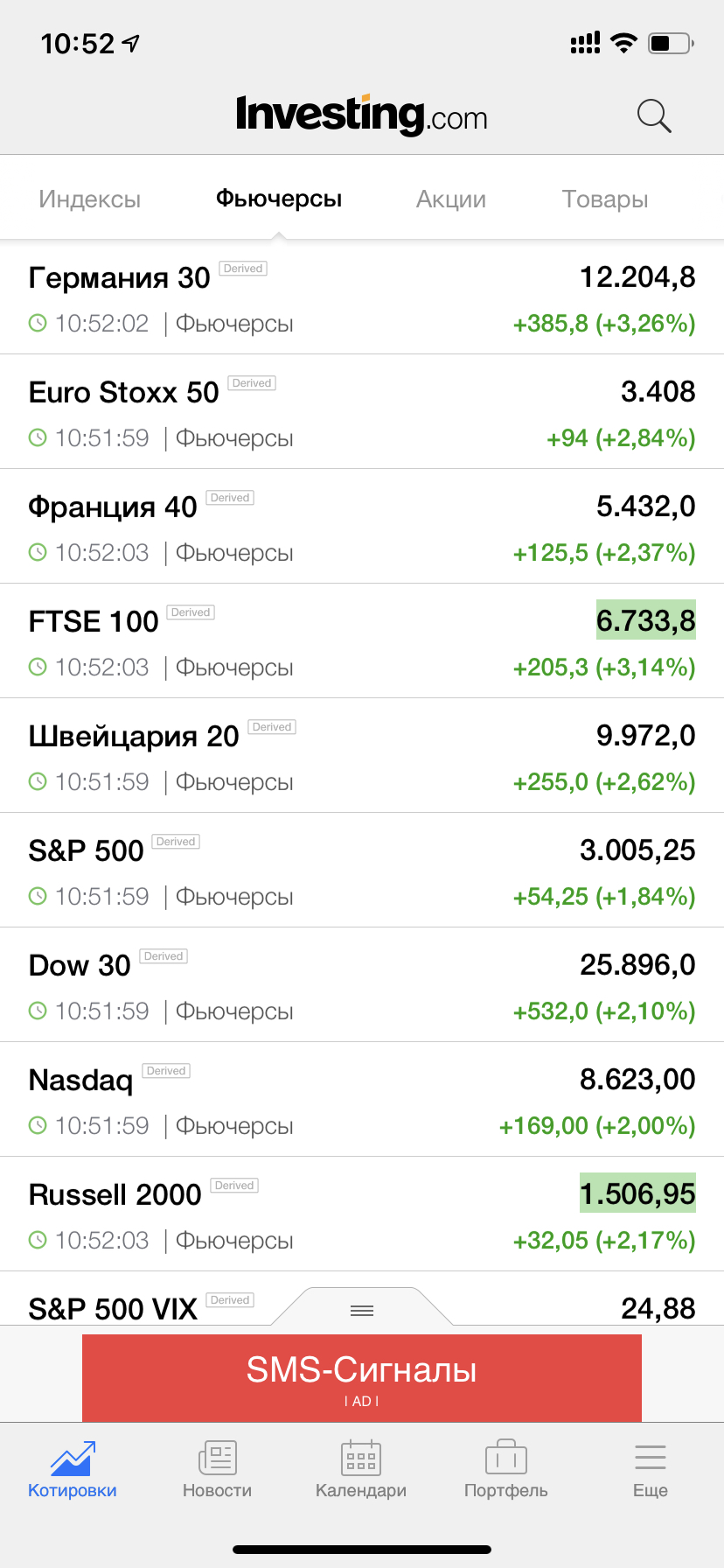The image size is (724, 1568).
Task: Select the Фьючерсы tab
Action: click(x=279, y=199)
